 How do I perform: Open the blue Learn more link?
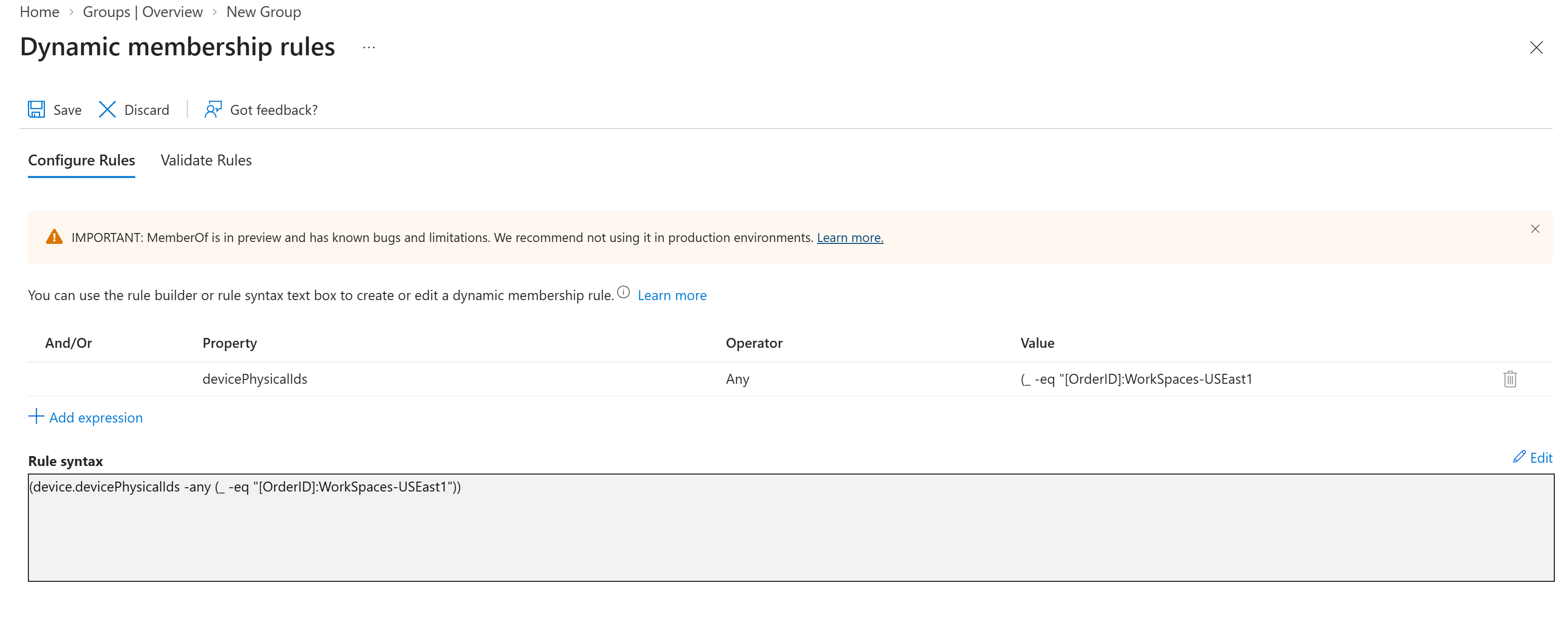(x=672, y=295)
